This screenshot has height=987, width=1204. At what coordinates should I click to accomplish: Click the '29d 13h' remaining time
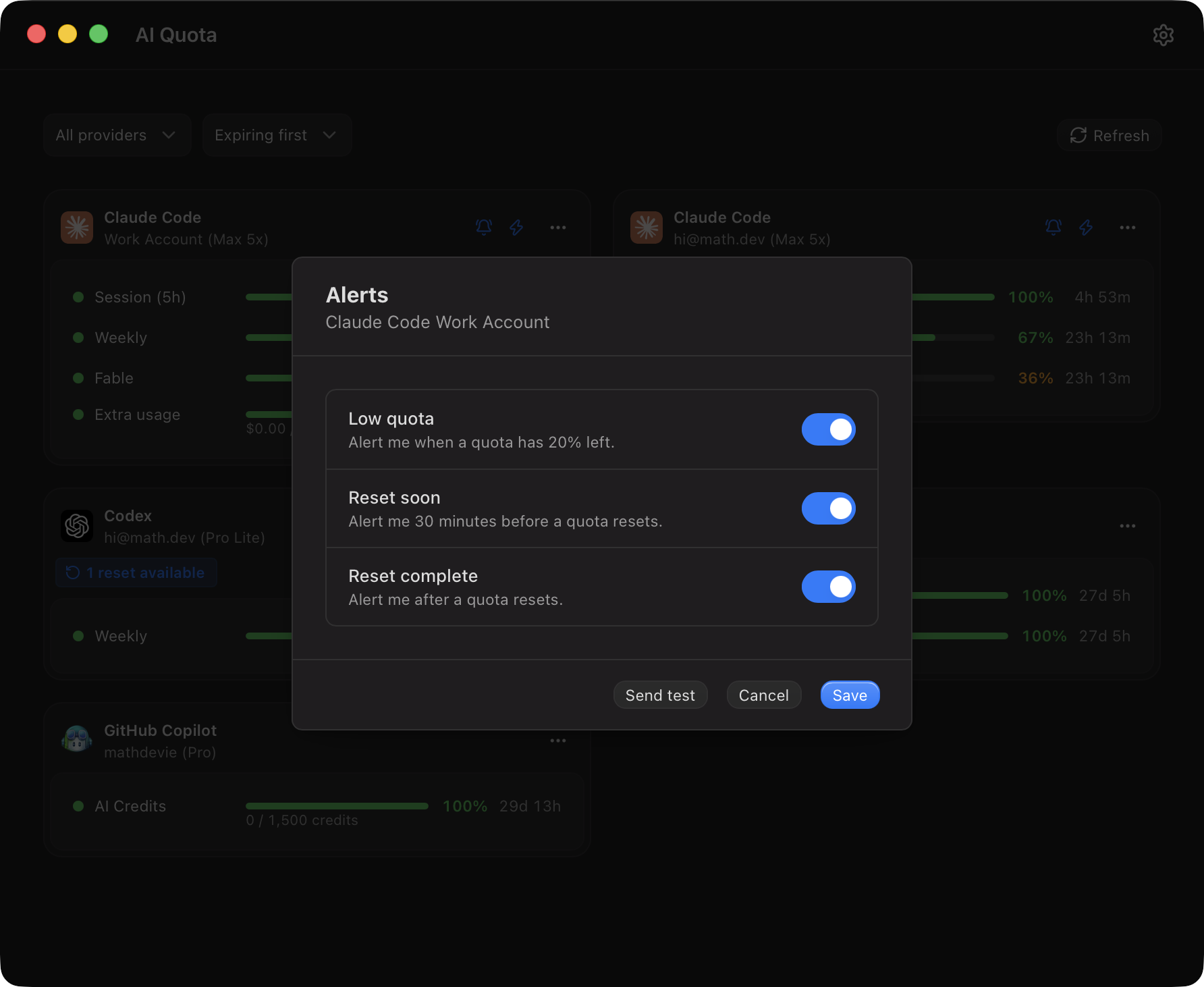coord(530,806)
